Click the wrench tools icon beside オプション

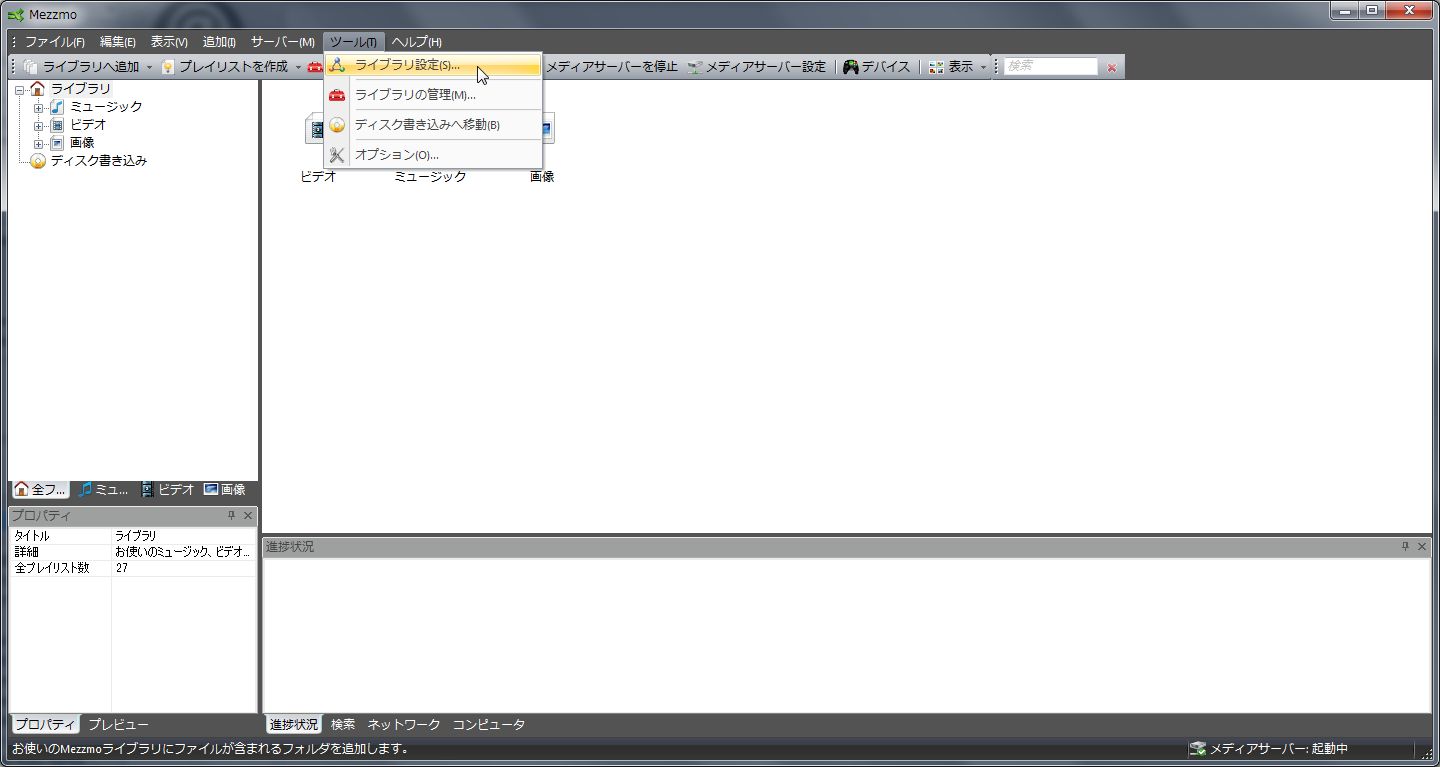click(x=337, y=155)
